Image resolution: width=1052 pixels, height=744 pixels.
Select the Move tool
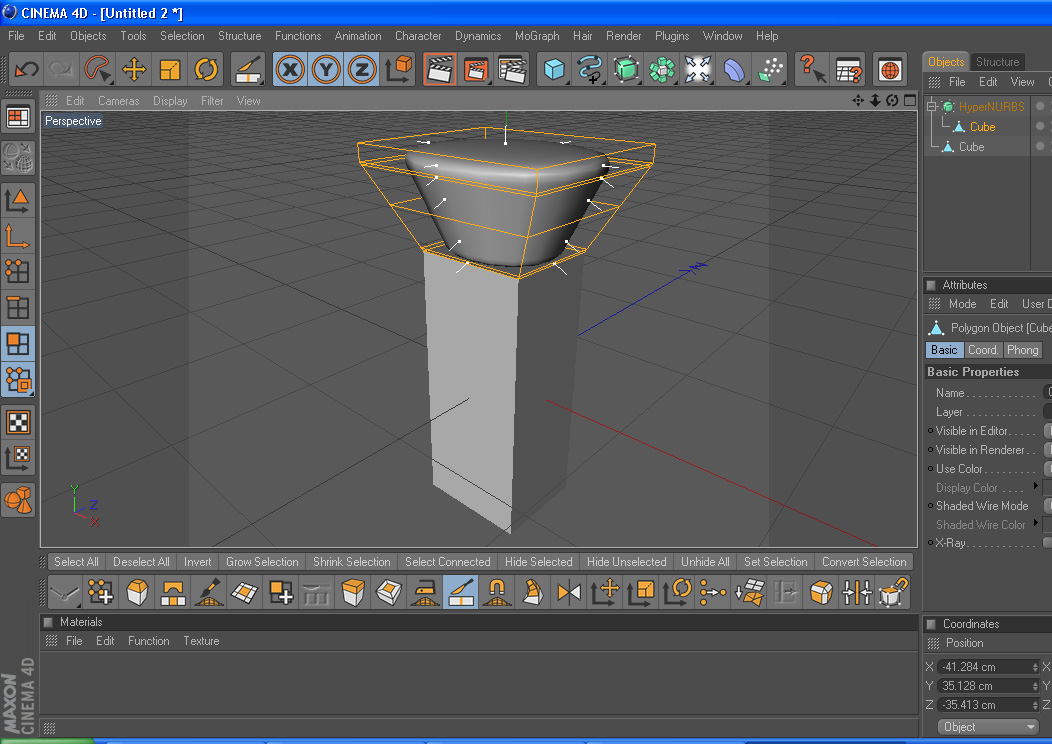click(x=134, y=69)
